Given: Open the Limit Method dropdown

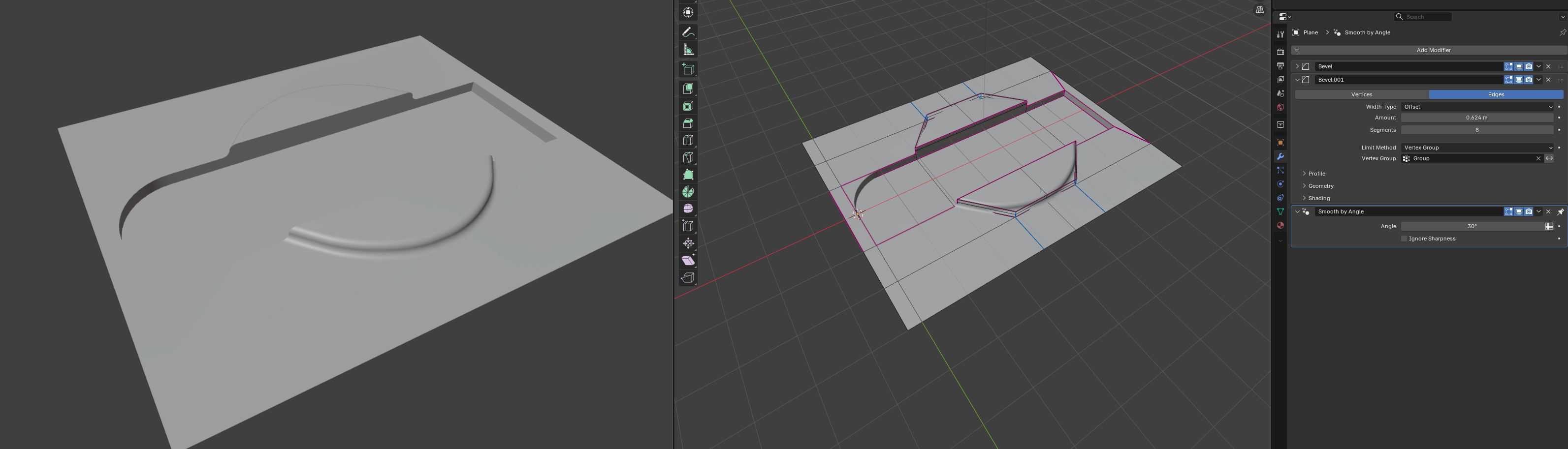Looking at the screenshot, I should click(x=1477, y=148).
